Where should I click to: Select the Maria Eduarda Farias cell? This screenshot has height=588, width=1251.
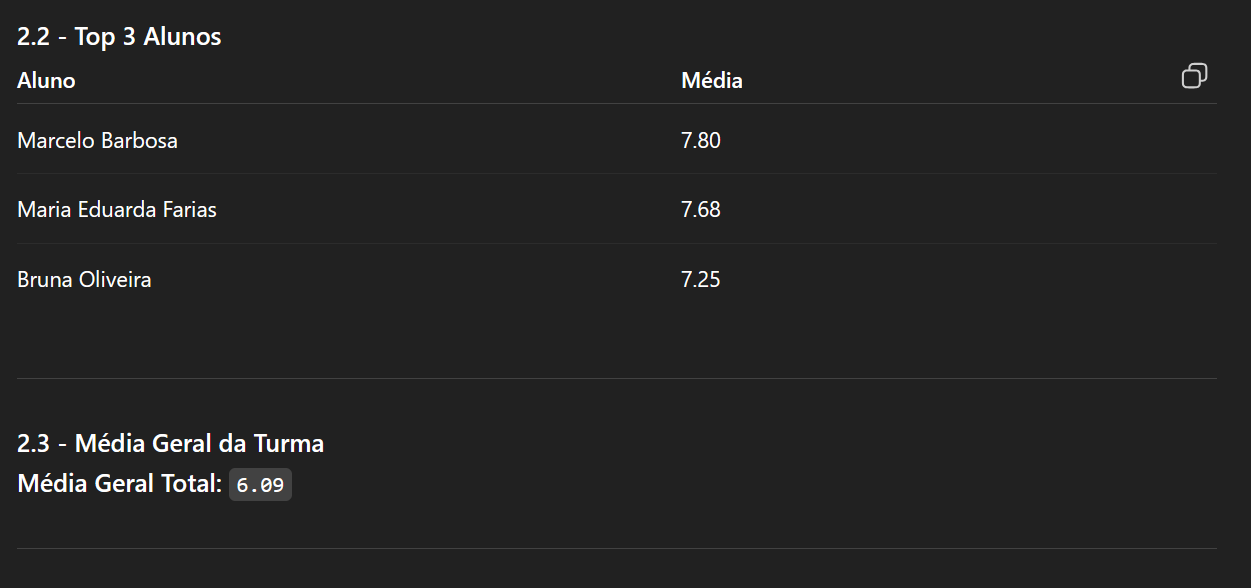pyautogui.click(x=116, y=210)
